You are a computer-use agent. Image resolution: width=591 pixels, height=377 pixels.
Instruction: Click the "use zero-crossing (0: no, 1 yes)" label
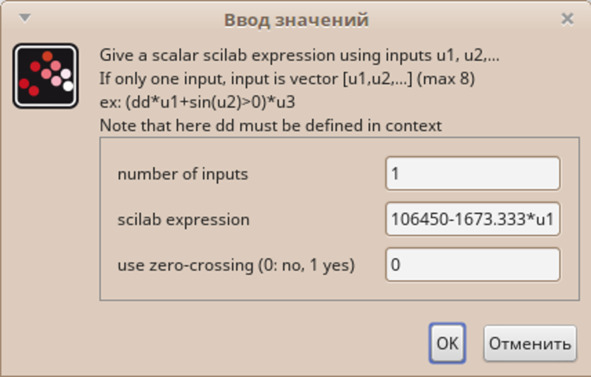pos(236,265)
